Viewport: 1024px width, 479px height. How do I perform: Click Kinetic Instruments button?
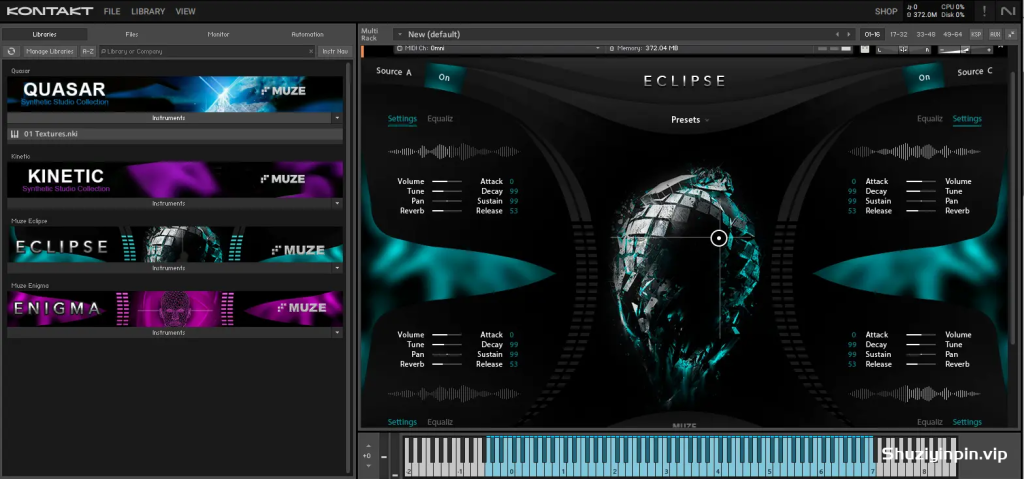point(168,203)
